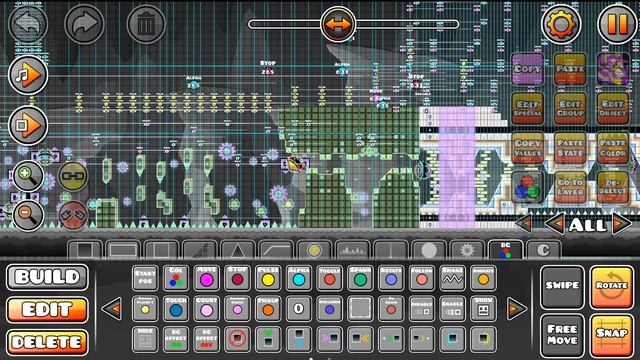Select the Hide player trigger
640x360 pixels.
coord(145,339)
